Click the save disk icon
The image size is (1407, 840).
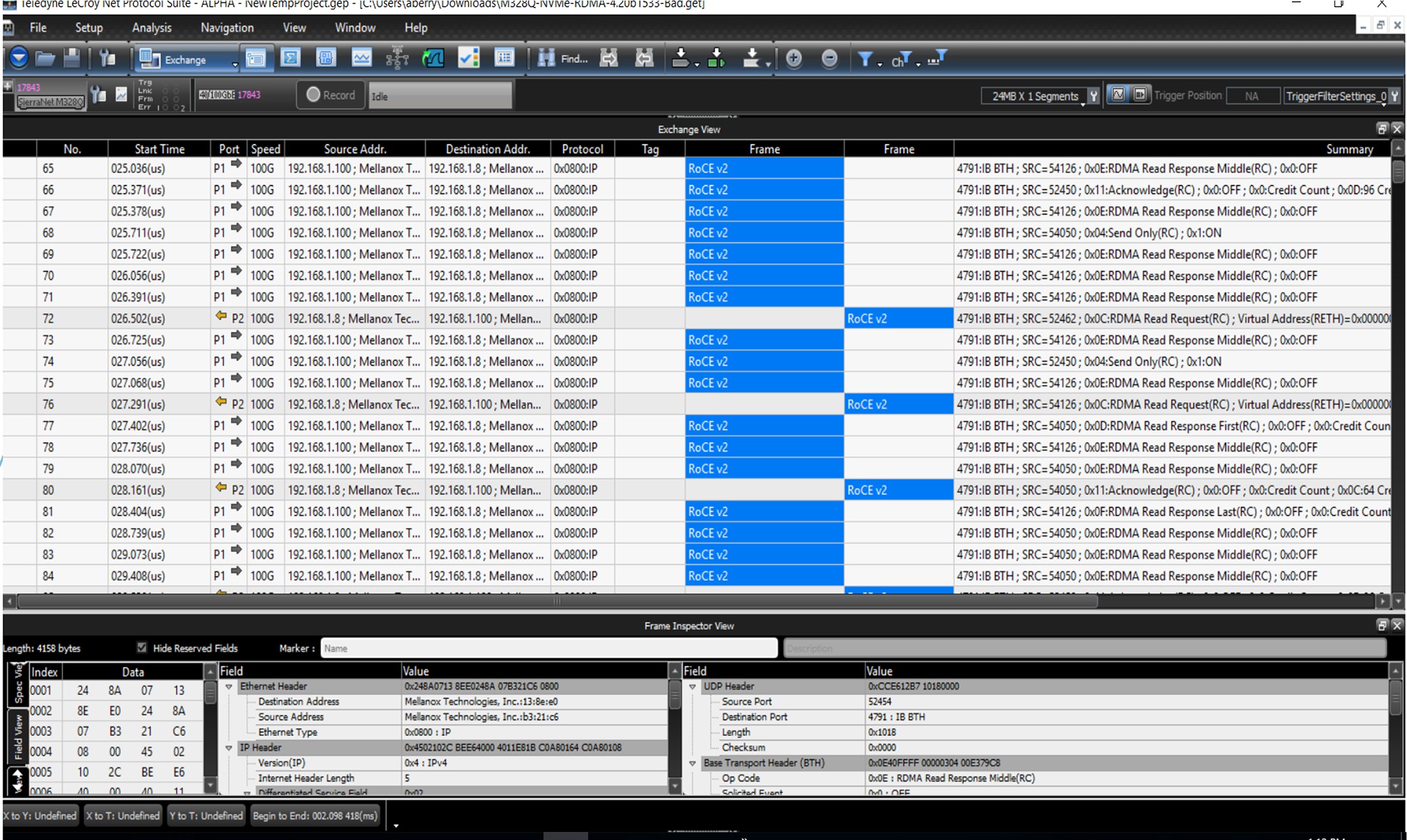point(72,59)
